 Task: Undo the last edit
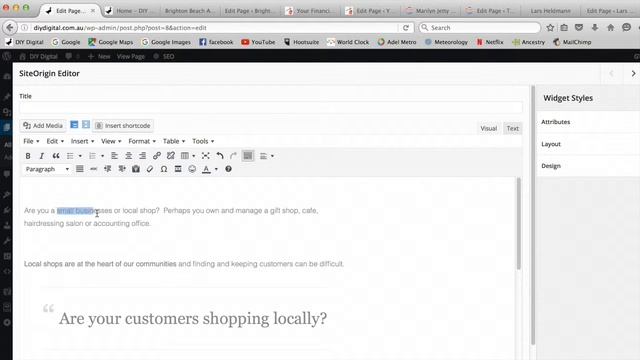[x=220, y=156]
